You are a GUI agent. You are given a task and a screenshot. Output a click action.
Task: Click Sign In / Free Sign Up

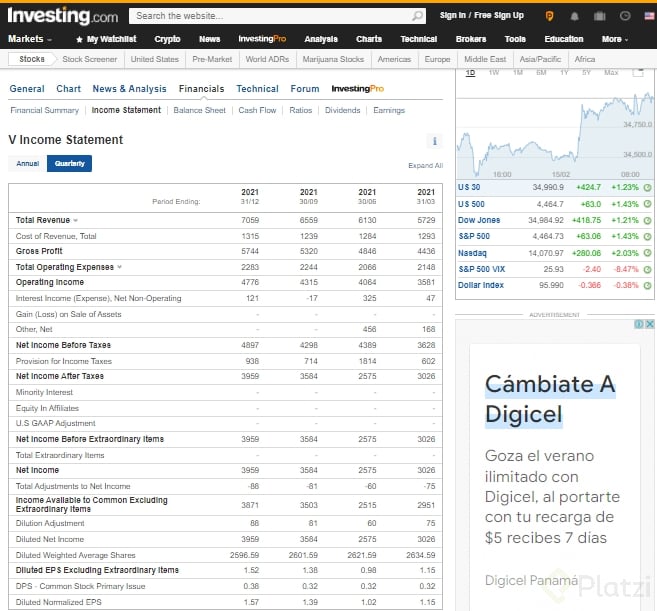coord(481,16)
